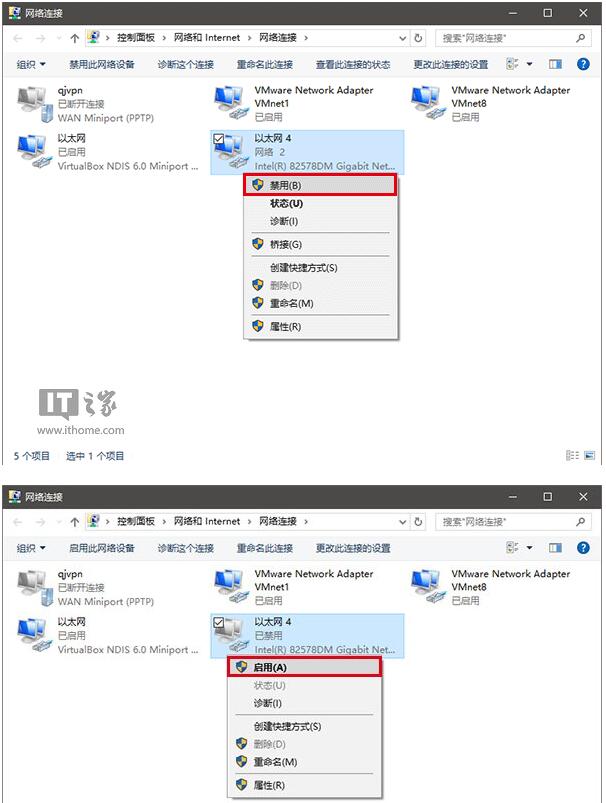The image size is (606, 803).
Task: Switch to details view icon in status bar
Action: pos(572,455)
